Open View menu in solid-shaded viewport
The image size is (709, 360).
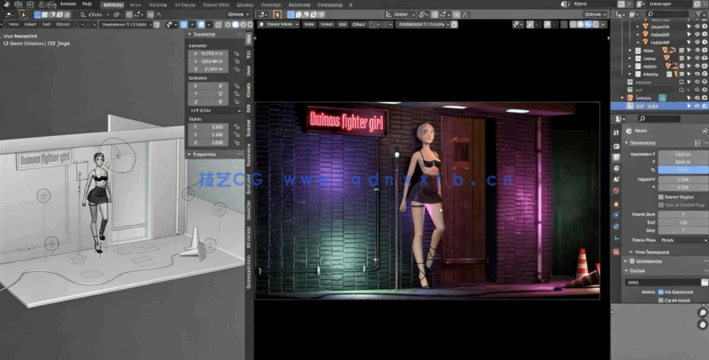click(13, 24)
